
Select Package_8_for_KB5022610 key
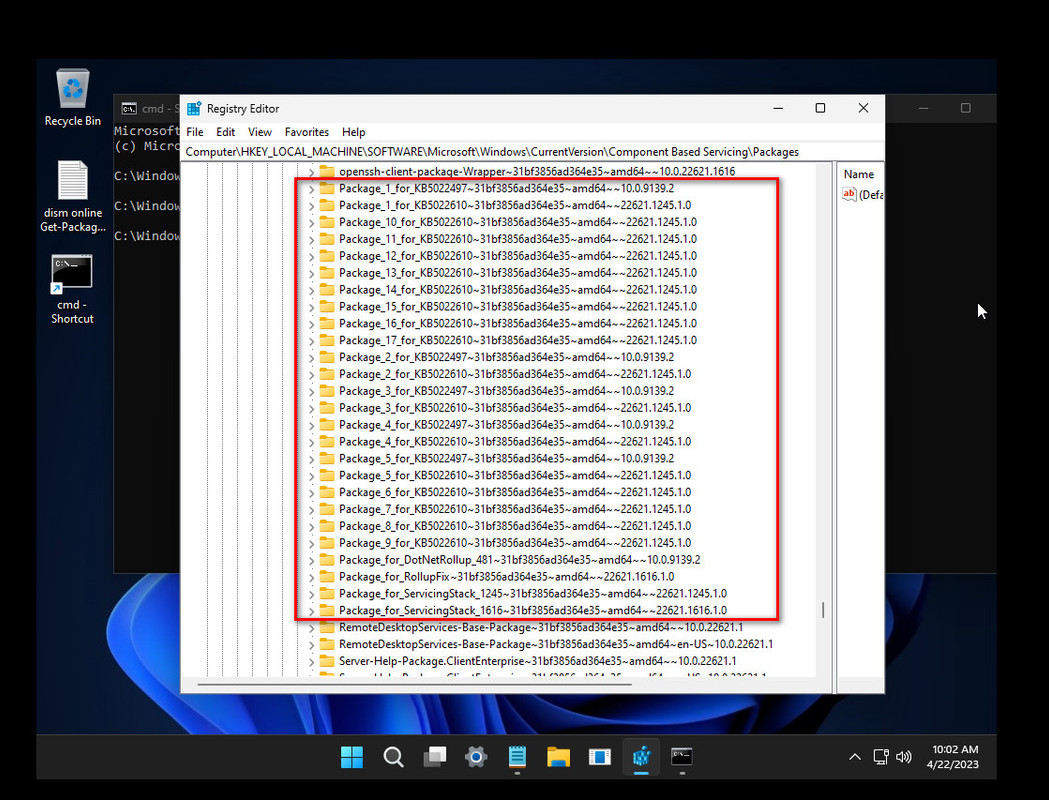(515, 526)
